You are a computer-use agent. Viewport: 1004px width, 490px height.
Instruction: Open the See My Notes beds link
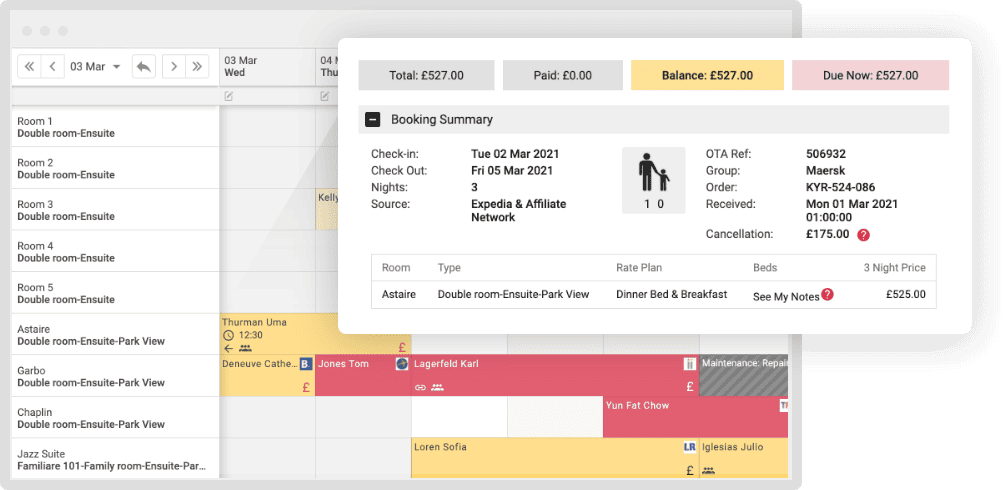tap(786, 297)
